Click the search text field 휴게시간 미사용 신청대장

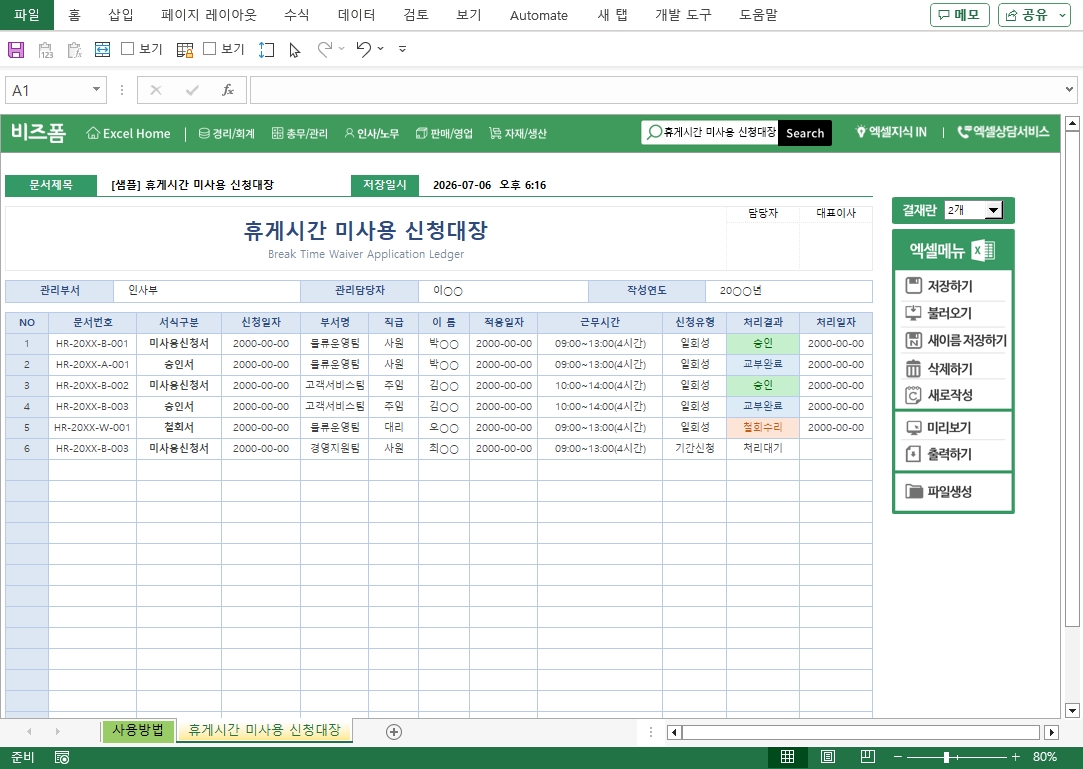point(720,133)
